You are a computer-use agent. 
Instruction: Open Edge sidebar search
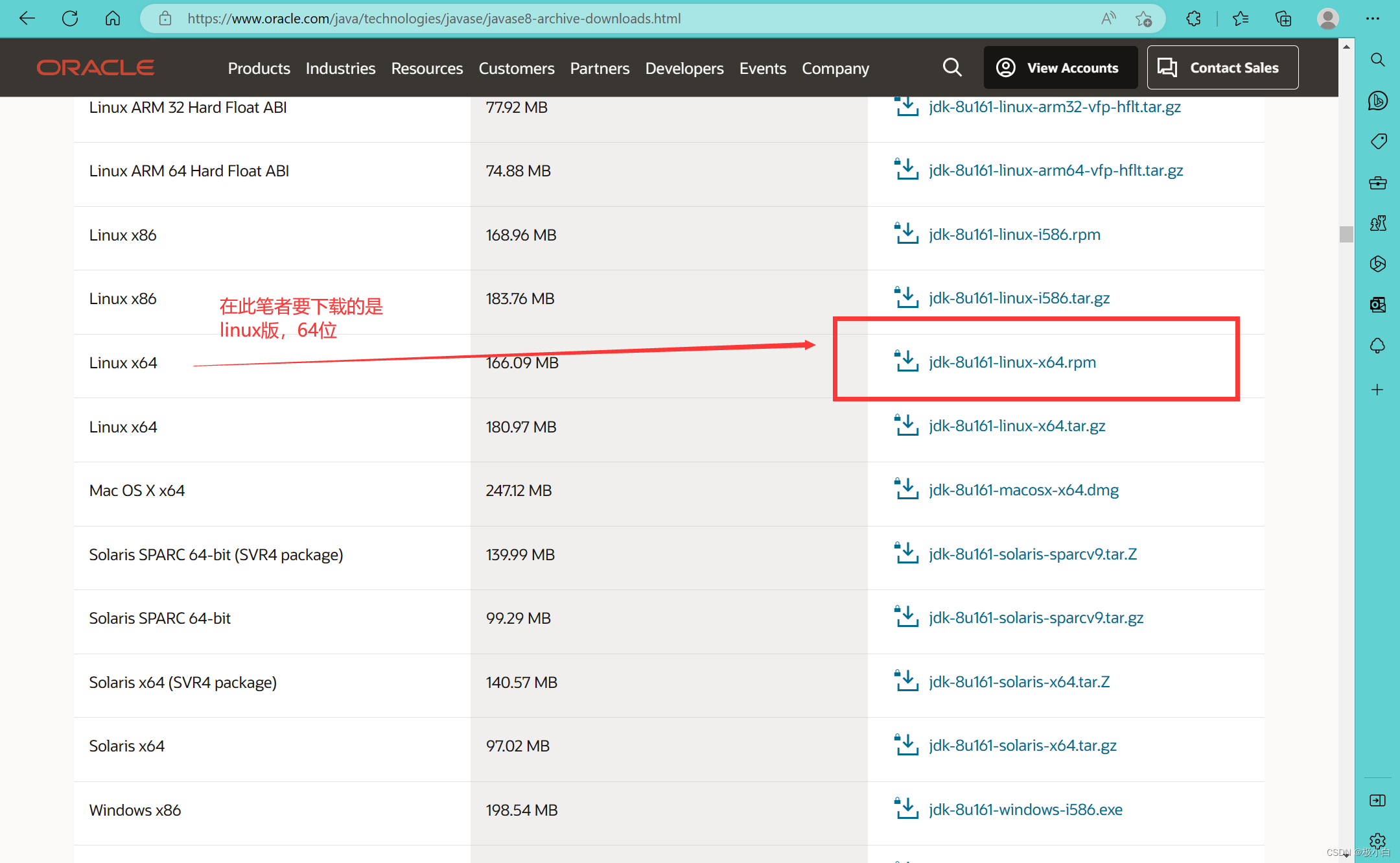[1378, 60]
